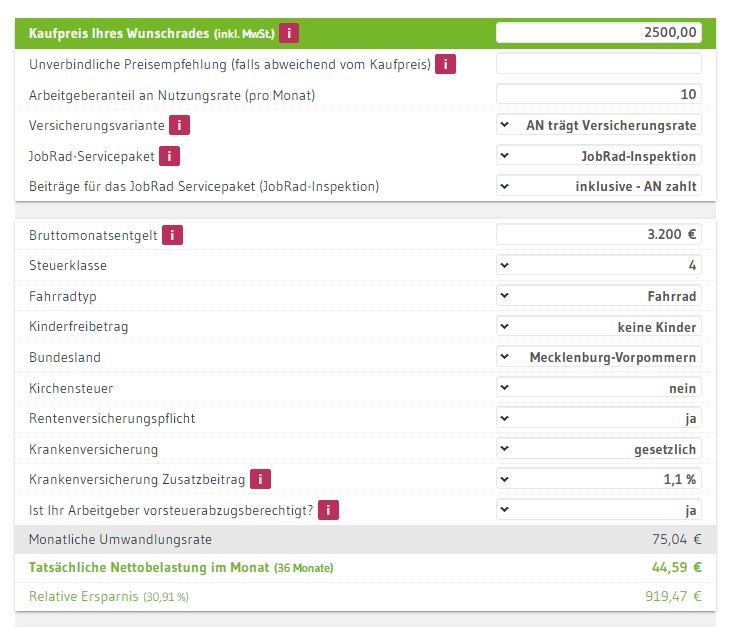Change Steuerklasse dropdown value 4
This screenshot has width=736, height=627.
point(598,265)
